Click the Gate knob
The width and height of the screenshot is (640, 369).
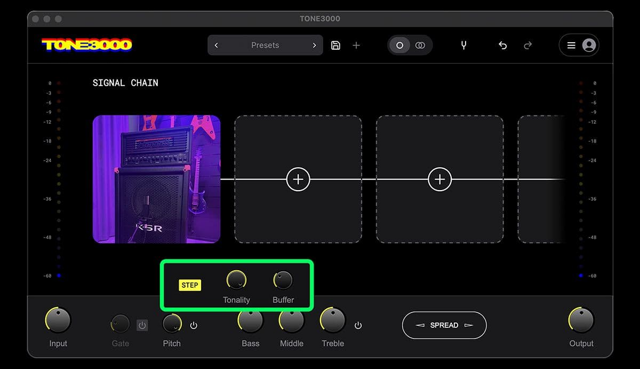point(120,325)
